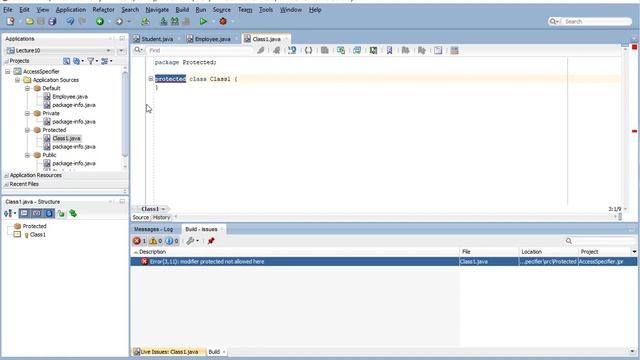Click the green double-arrow refresh icon in Structure panel
This screenshot has width=640, height=360.
coord(73,213)
